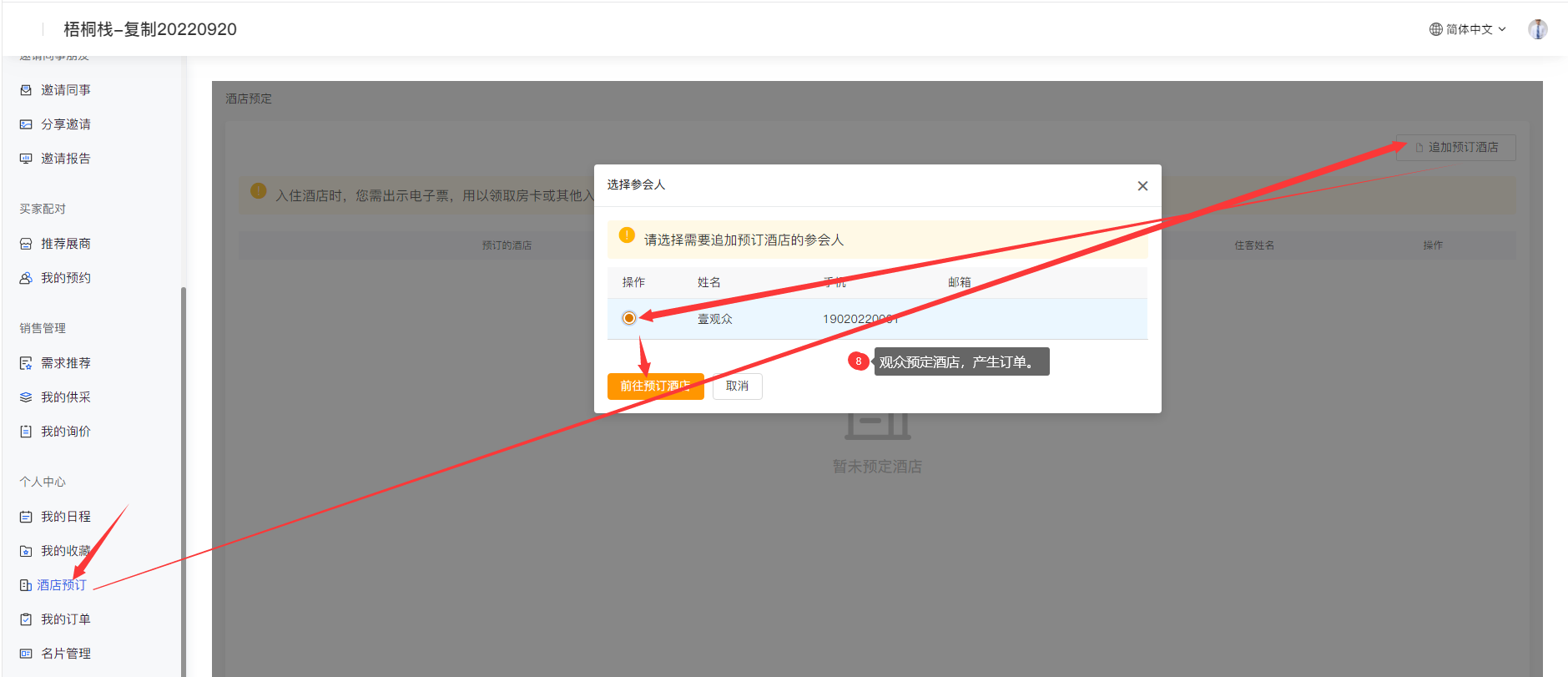Viewport: 1568px width, 677px height.
Task: Open 名片管理 menu item
Action: click(66, 654)
